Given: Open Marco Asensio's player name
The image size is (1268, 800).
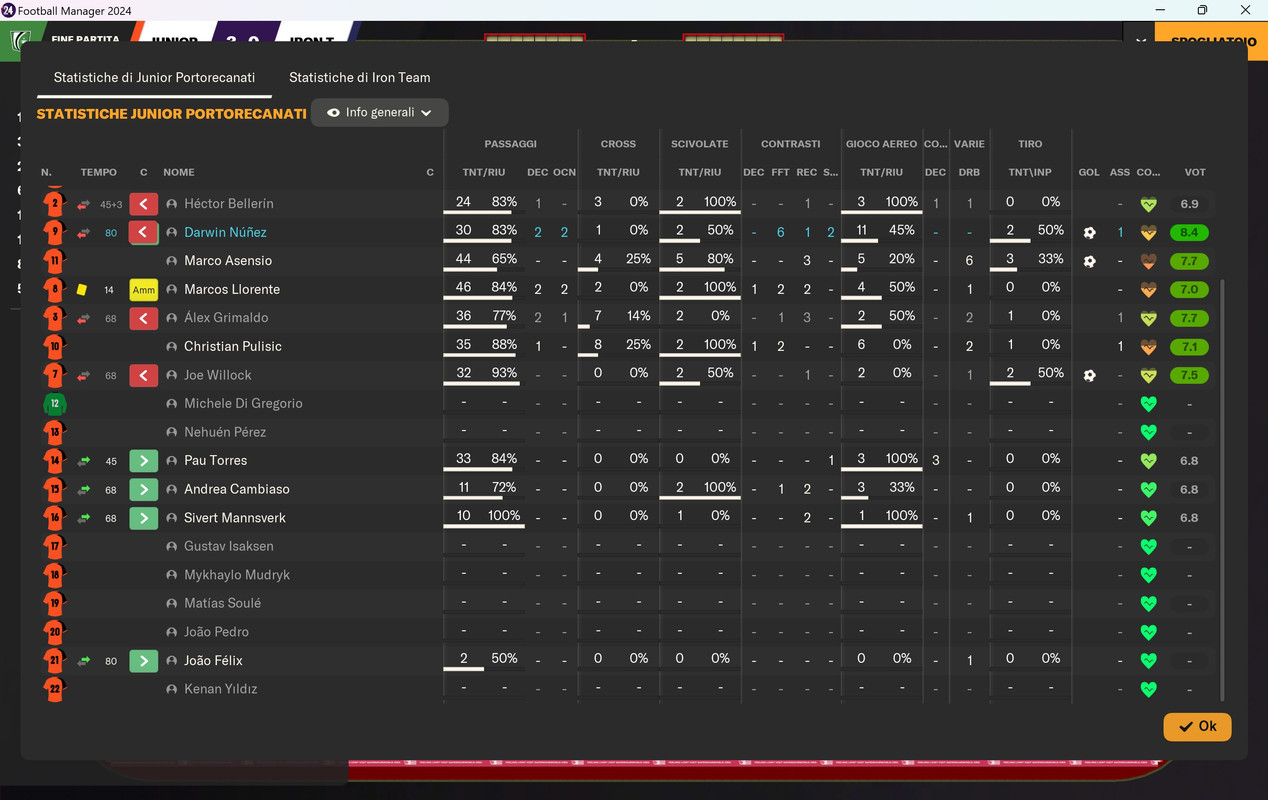Looking at the screenshot, I should click(x=228, y=261).
